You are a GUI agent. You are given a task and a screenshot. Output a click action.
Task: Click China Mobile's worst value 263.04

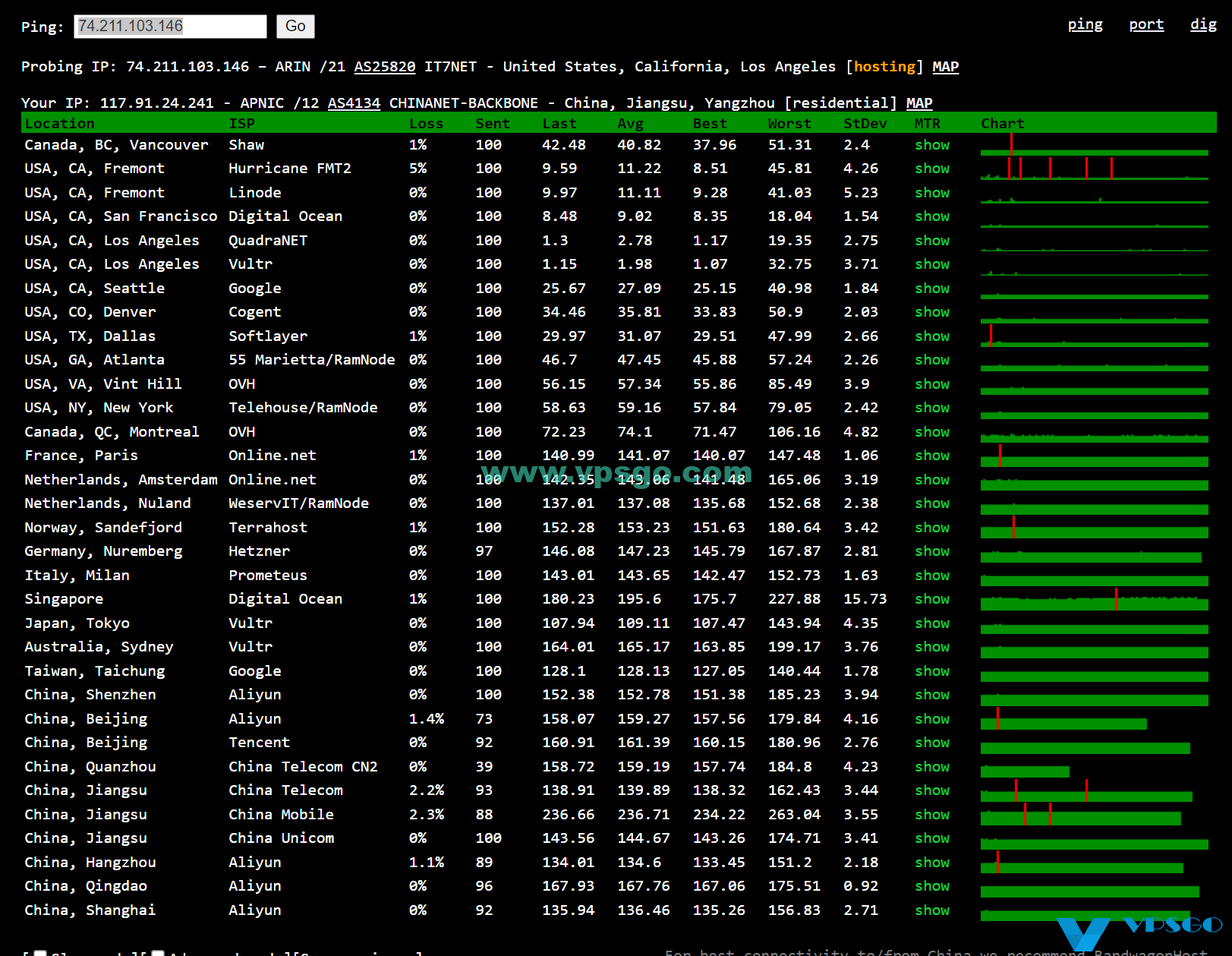[x=794, y=815]
